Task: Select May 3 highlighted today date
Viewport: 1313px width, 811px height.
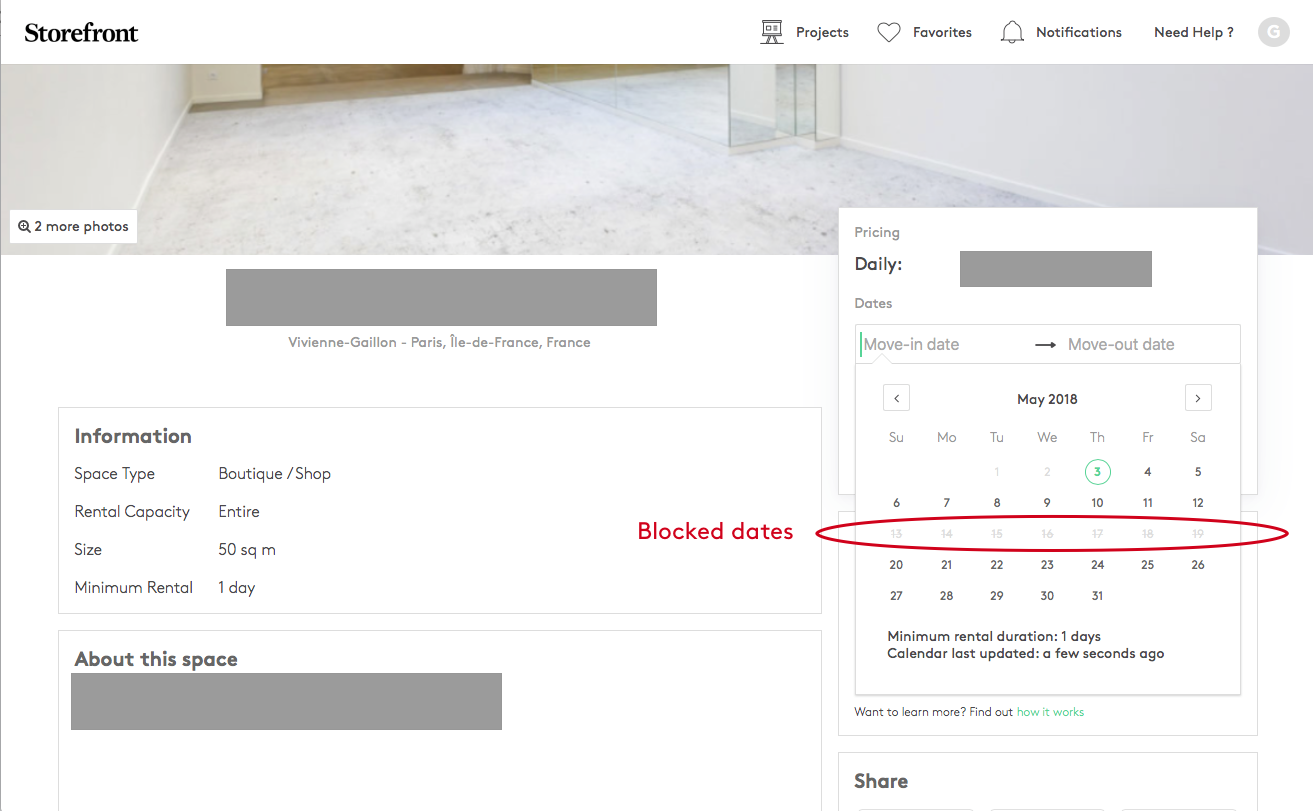Action: coord(1097,472)
